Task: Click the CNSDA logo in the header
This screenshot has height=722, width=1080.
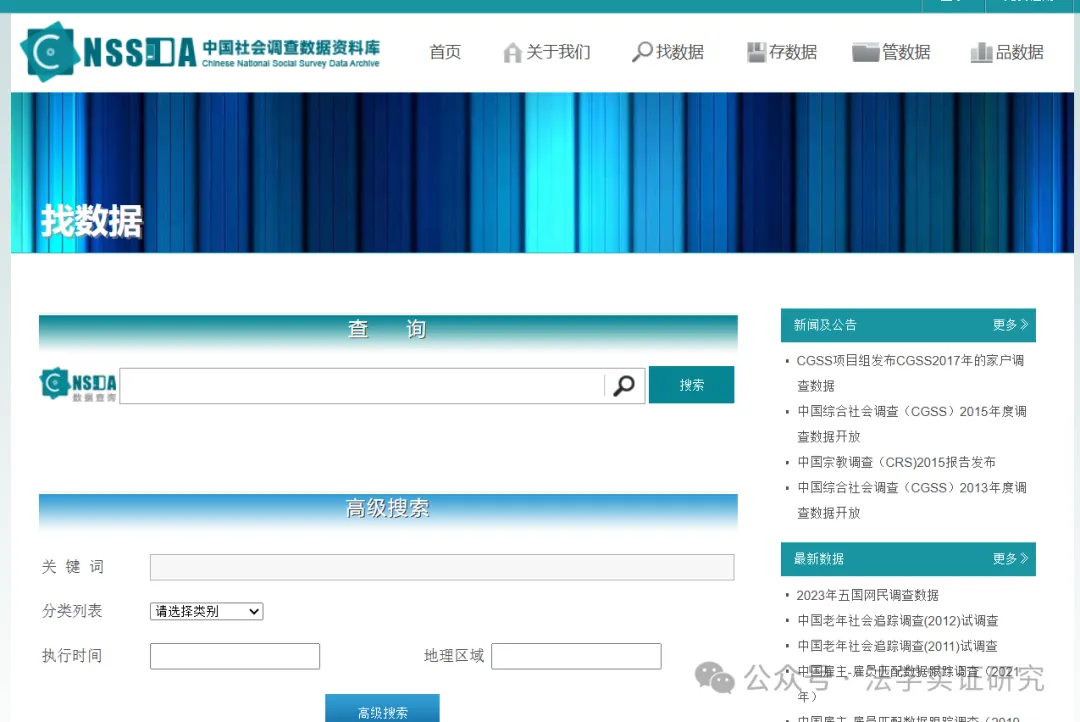Action: click(200, 52)
